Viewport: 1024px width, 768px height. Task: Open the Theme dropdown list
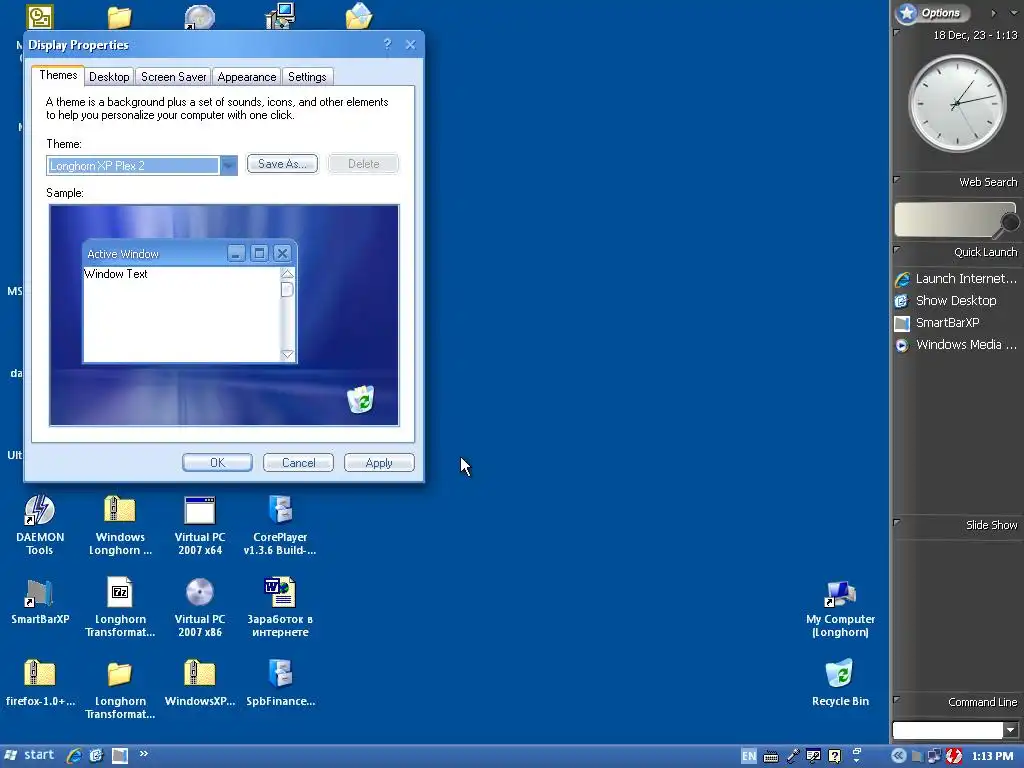[x=229, y=166]
